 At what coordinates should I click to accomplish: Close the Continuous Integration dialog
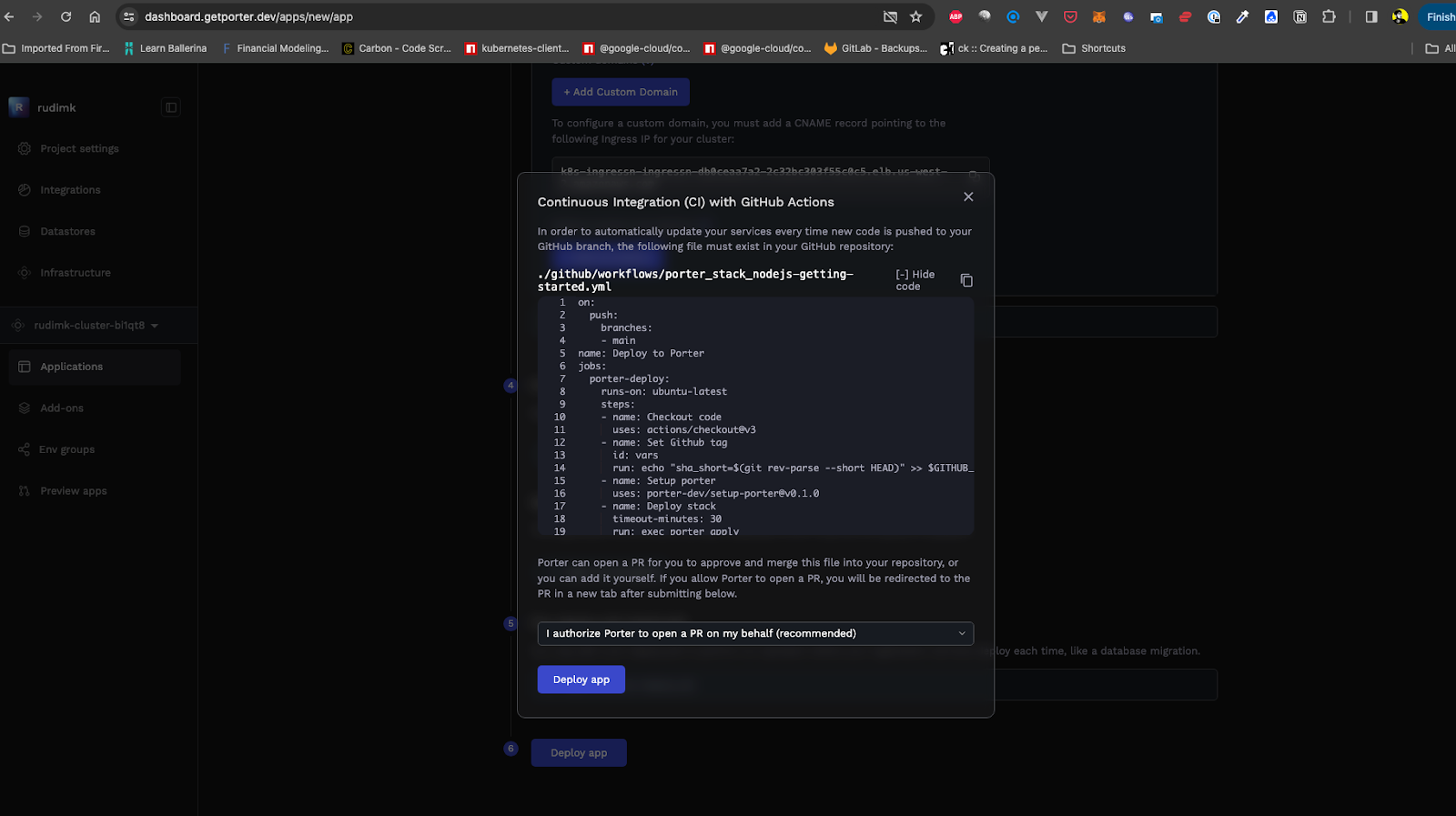point(968,196)
